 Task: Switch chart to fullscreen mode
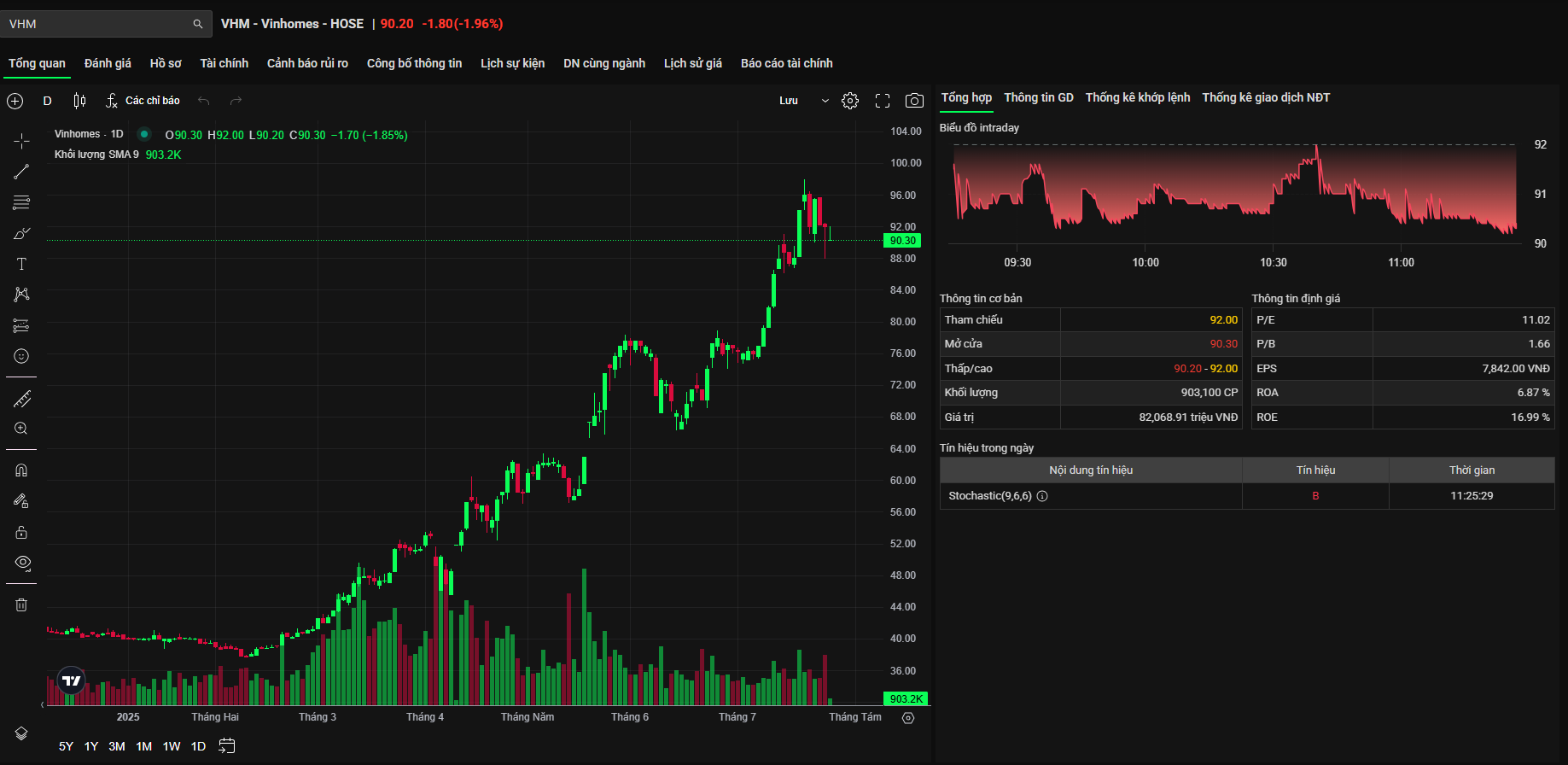[x=883, y=101]
